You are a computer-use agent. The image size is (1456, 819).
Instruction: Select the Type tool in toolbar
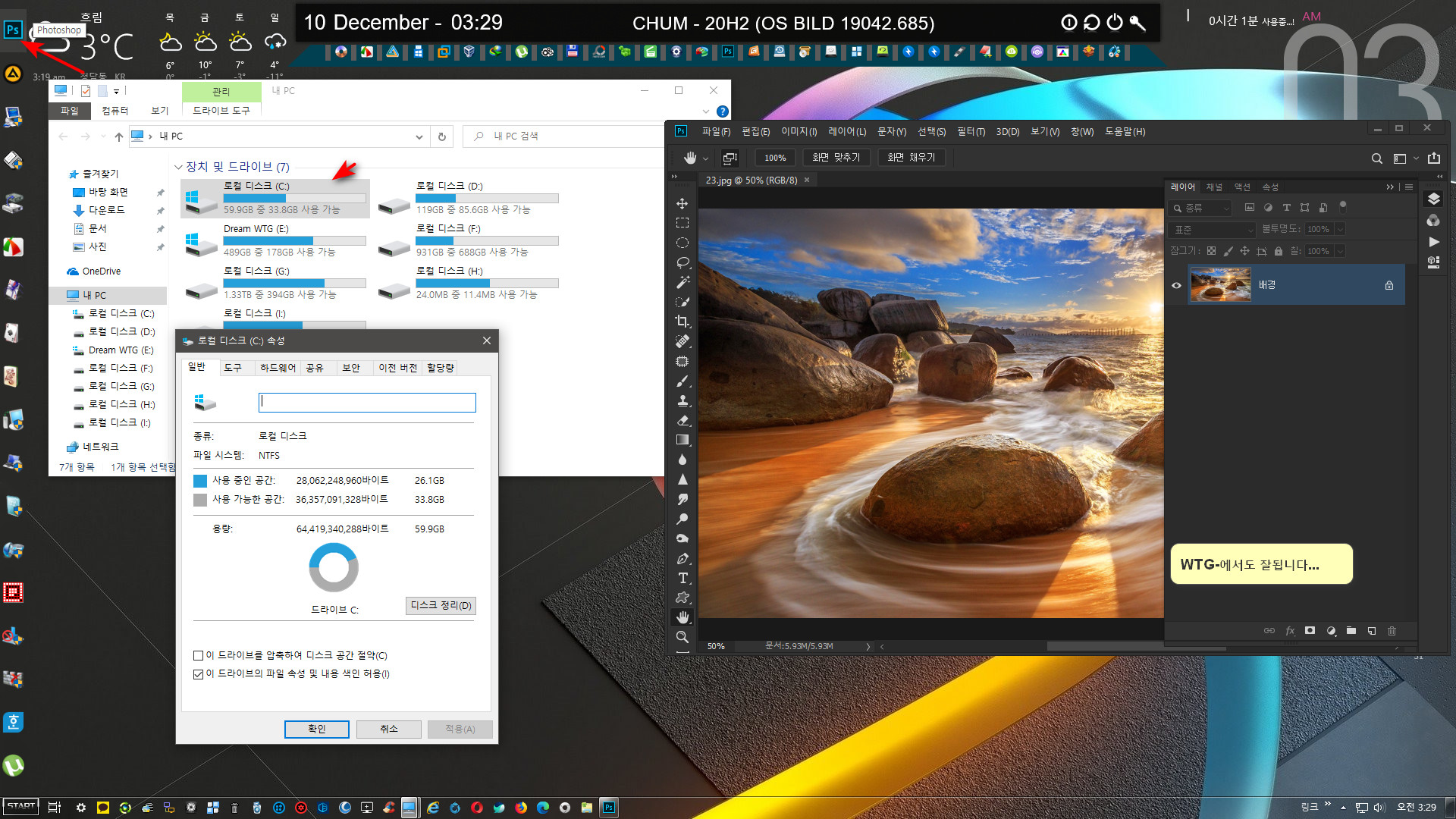coord(682,578)
